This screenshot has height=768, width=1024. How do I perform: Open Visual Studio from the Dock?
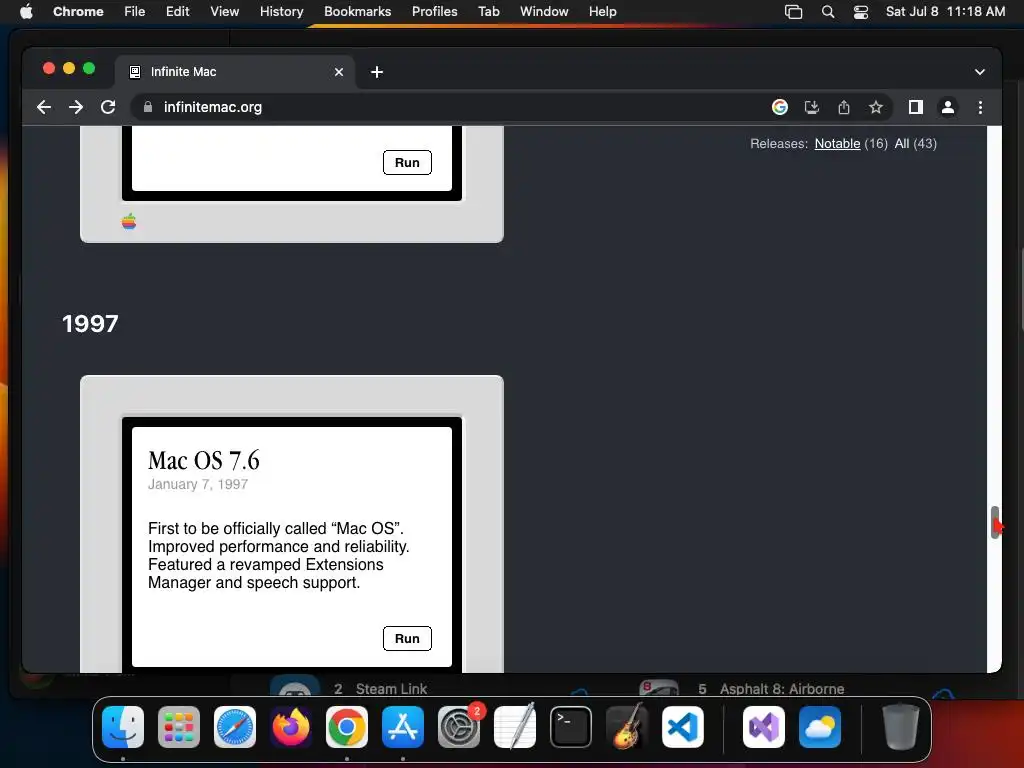(763, 727)
